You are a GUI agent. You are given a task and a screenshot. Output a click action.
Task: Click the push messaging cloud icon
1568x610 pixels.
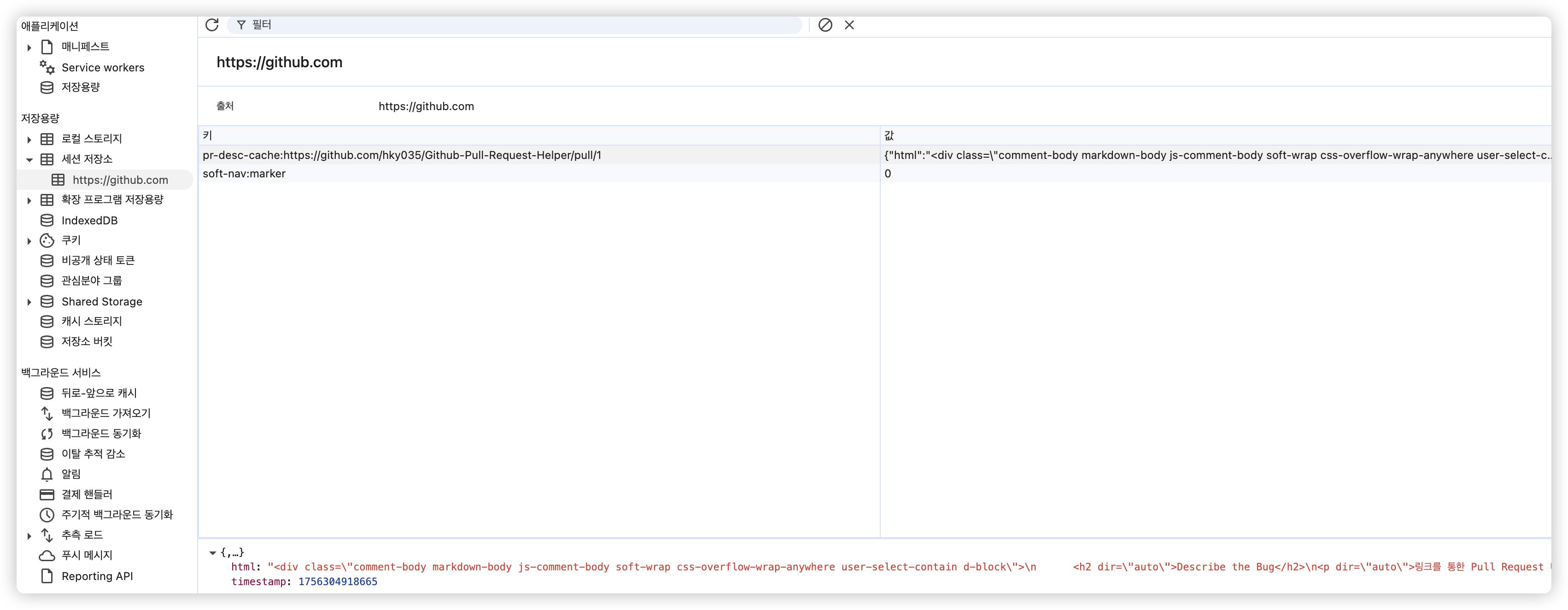coord(47,555)
